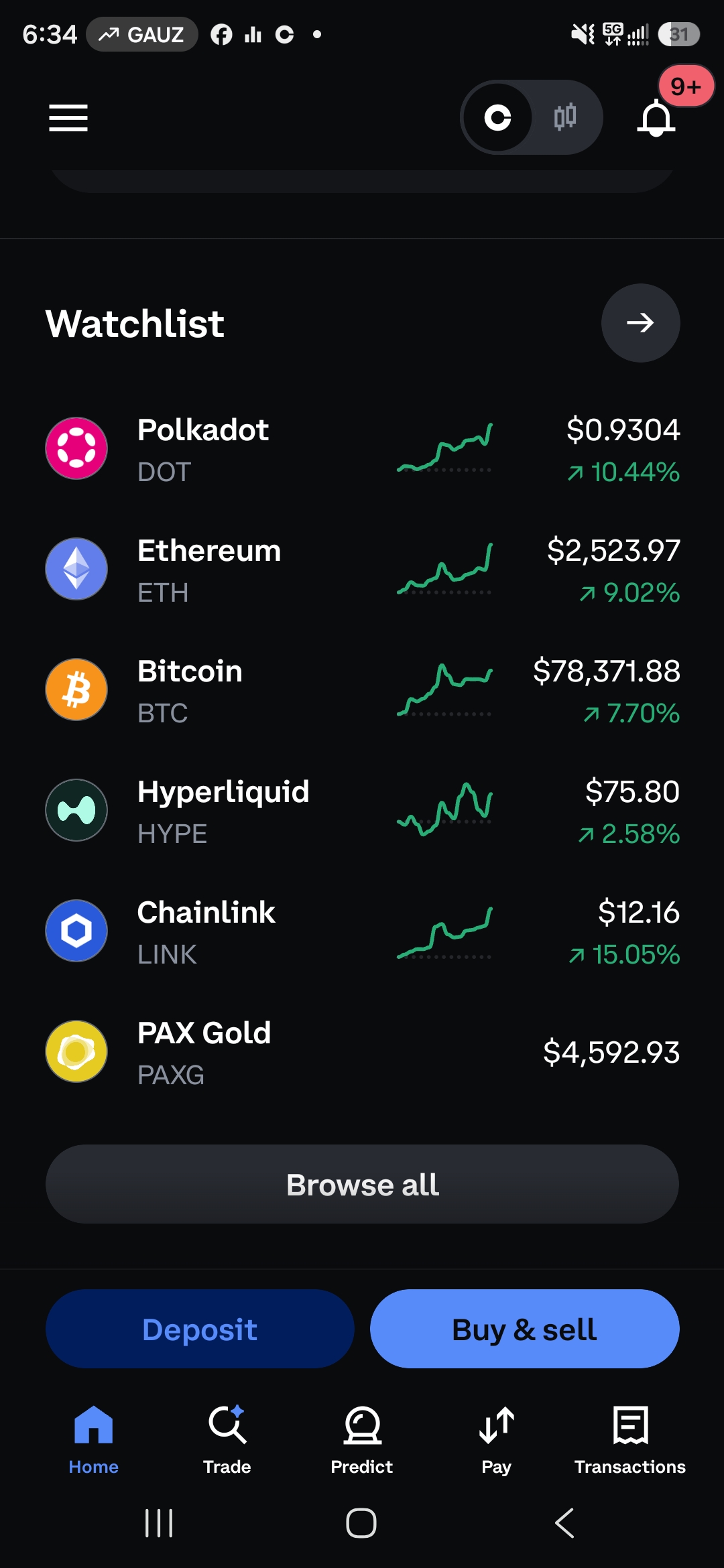Expand the Watchlist with arrow button
This screenshot has width=724, height=1568.
(x=640, y=323)
